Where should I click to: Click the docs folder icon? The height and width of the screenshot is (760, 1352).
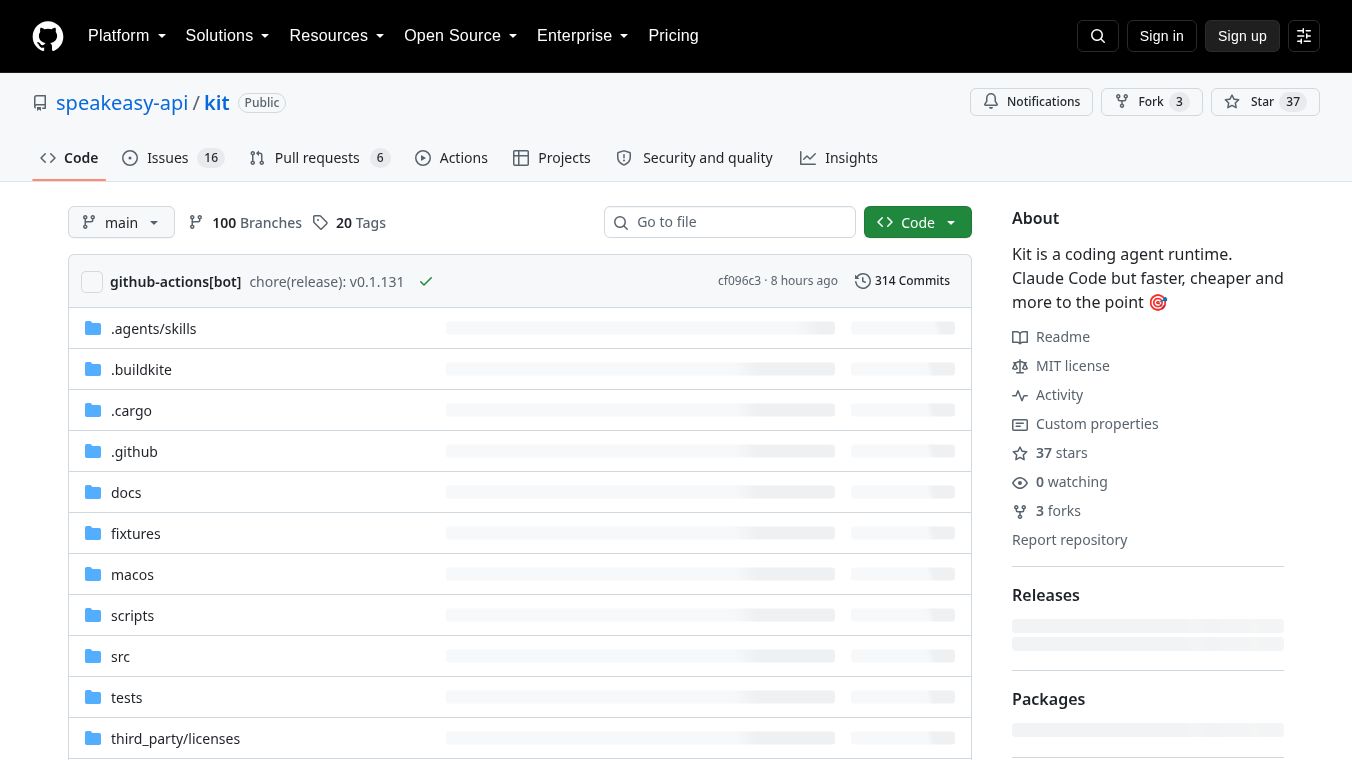pyautogui.click(x=93, y=492)
